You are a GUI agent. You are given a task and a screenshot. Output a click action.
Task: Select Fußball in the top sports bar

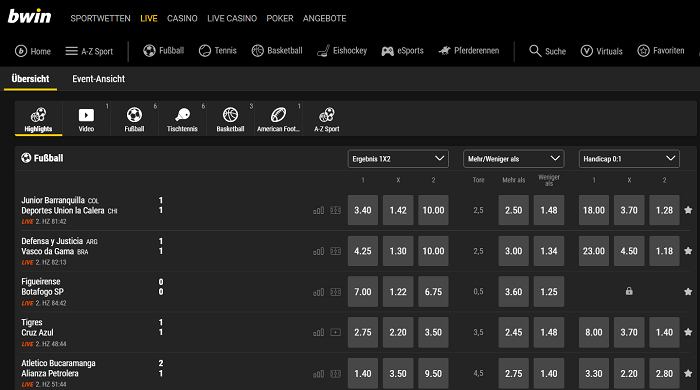(163, 51)
